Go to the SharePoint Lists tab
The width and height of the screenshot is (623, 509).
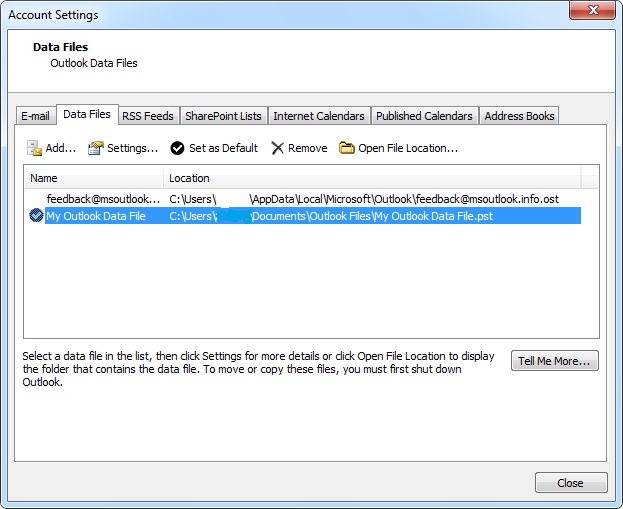[223, 116]
